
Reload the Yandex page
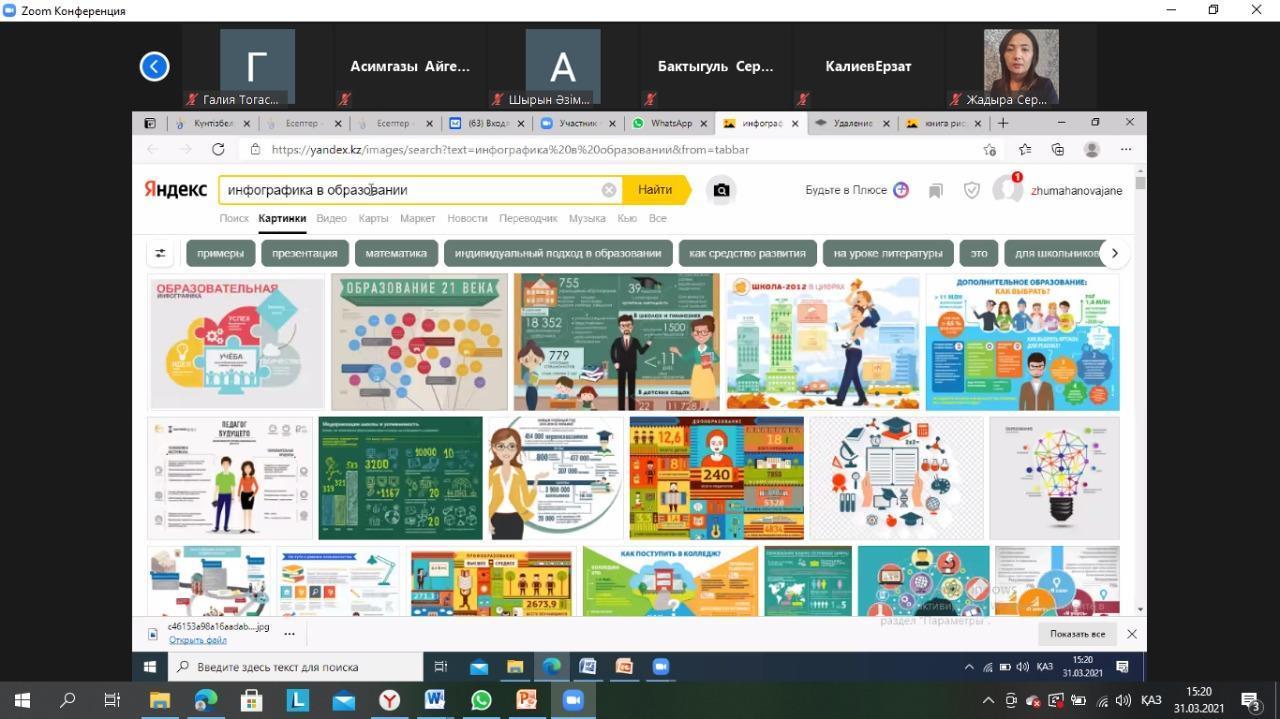point(218,149)
